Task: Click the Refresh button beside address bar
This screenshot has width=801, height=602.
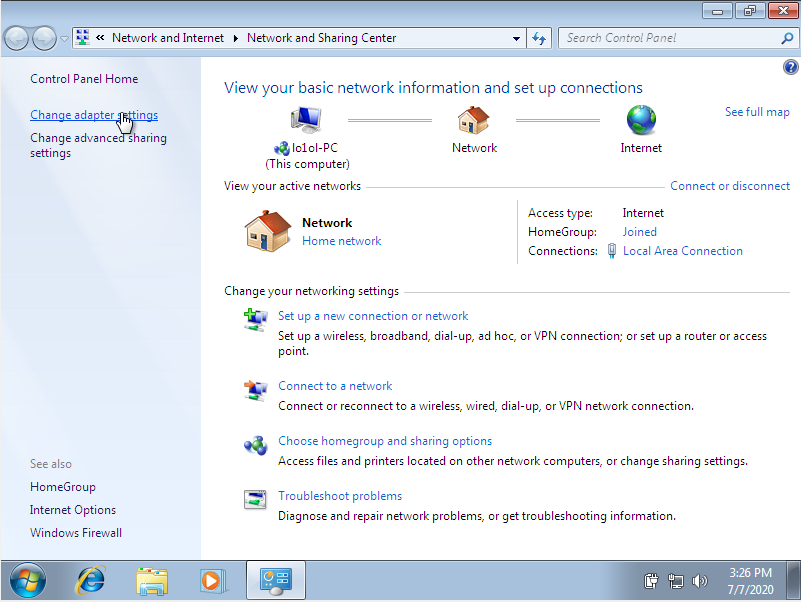Action: 539,38
